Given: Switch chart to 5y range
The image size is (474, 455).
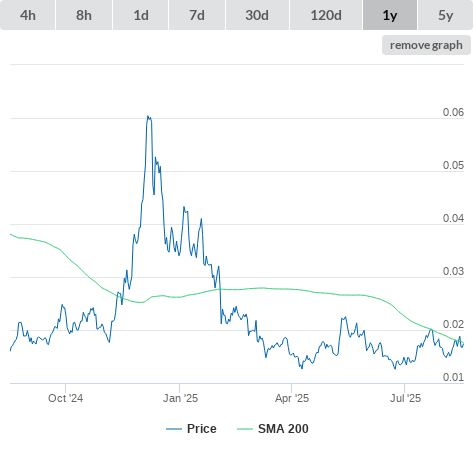Looking at the screenshot, I should click(446, 15).
